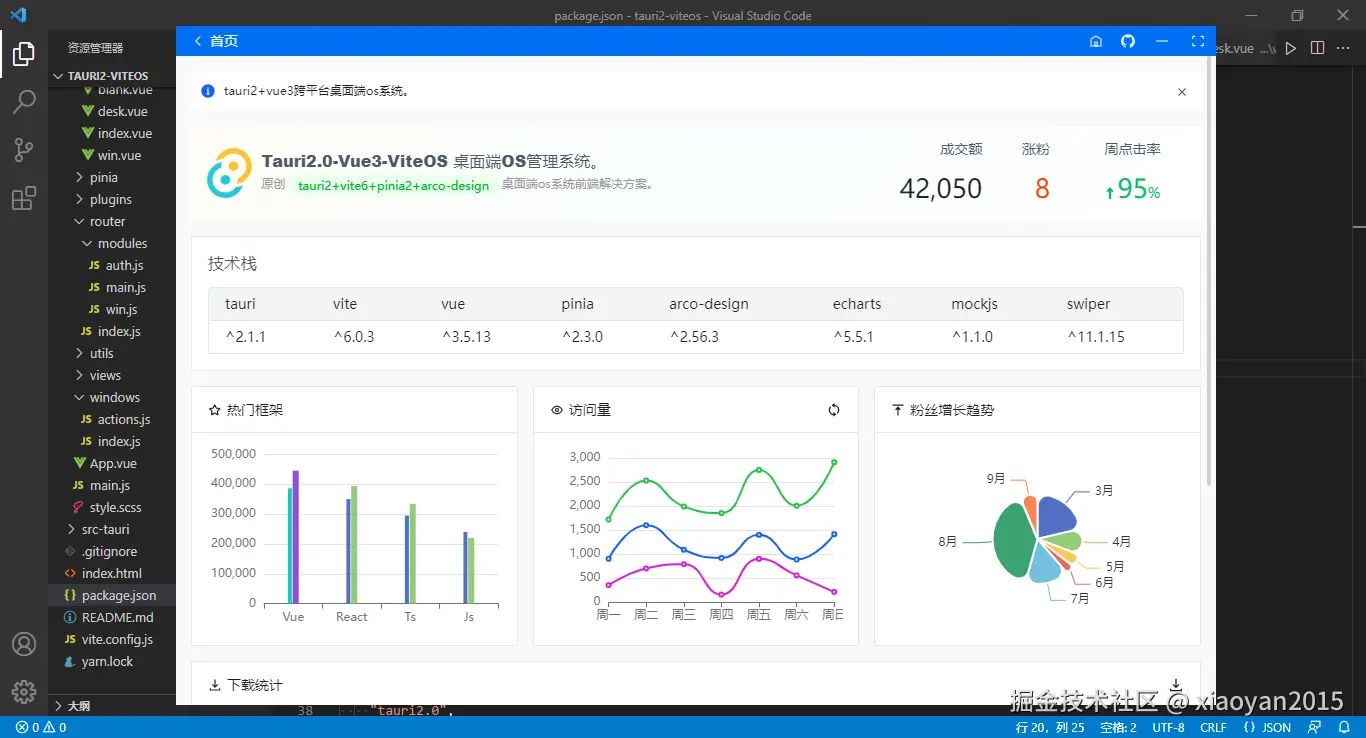Collapse the modules folder

click(122, 244)
